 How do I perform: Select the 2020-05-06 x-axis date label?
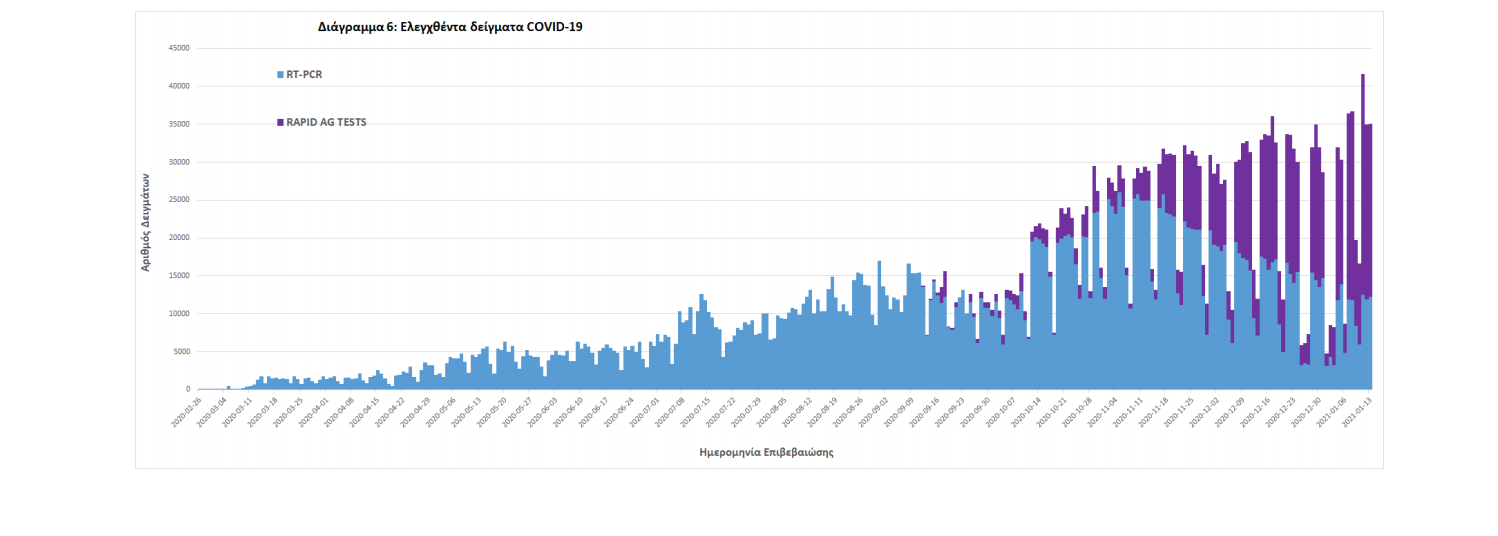[x=443, y=412]
